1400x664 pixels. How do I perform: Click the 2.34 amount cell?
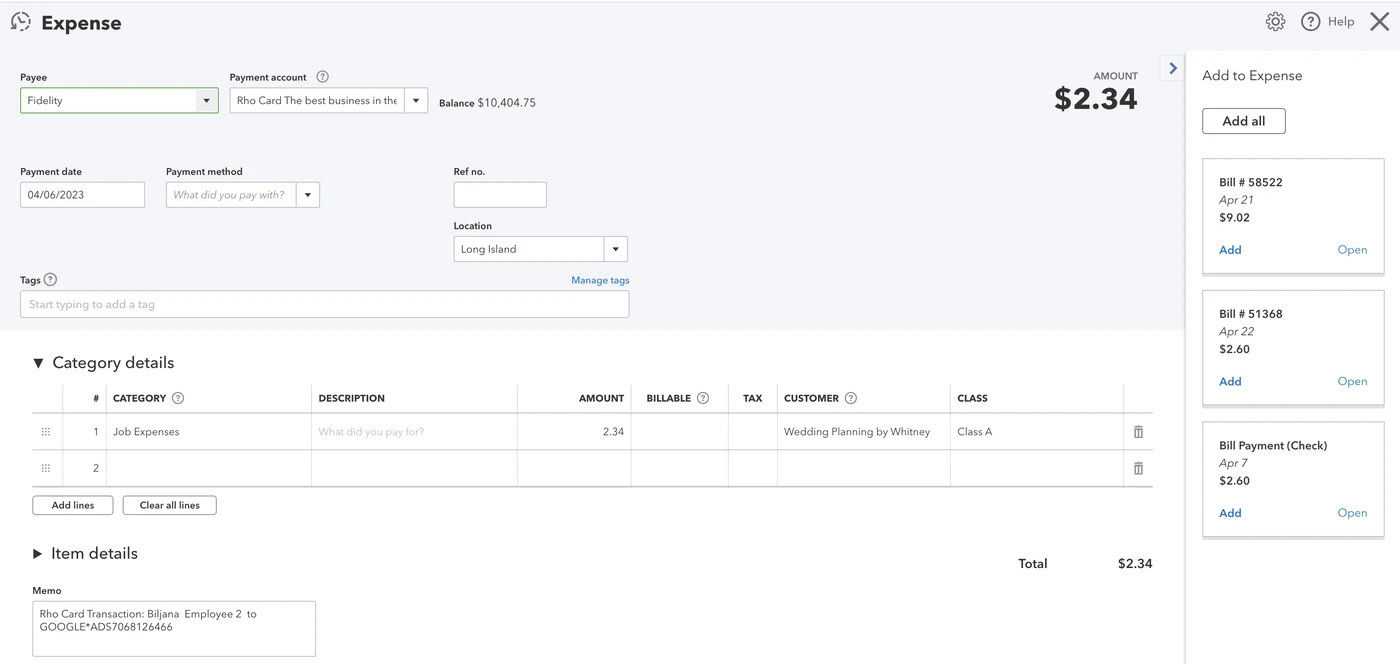(x=574, y=432)
